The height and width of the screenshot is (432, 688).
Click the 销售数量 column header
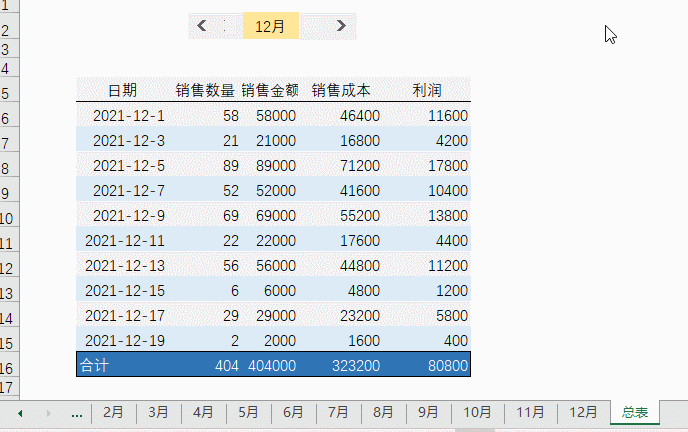(x=205, y=90)
